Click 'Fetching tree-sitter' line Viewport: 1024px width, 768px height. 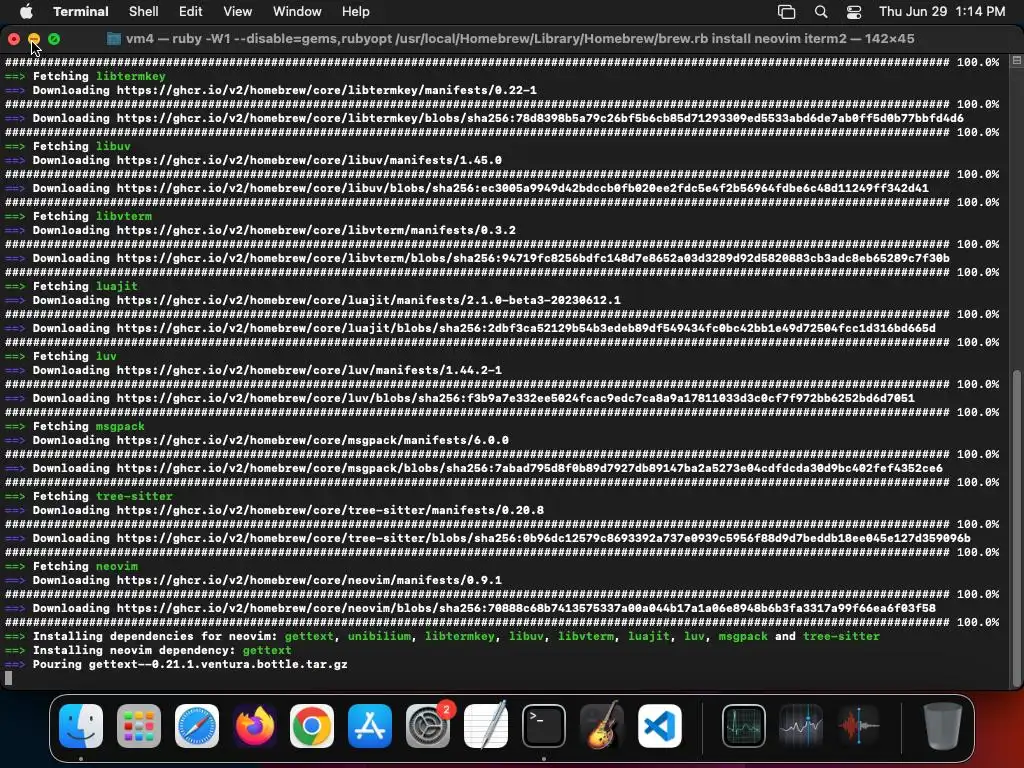[89, 496]
